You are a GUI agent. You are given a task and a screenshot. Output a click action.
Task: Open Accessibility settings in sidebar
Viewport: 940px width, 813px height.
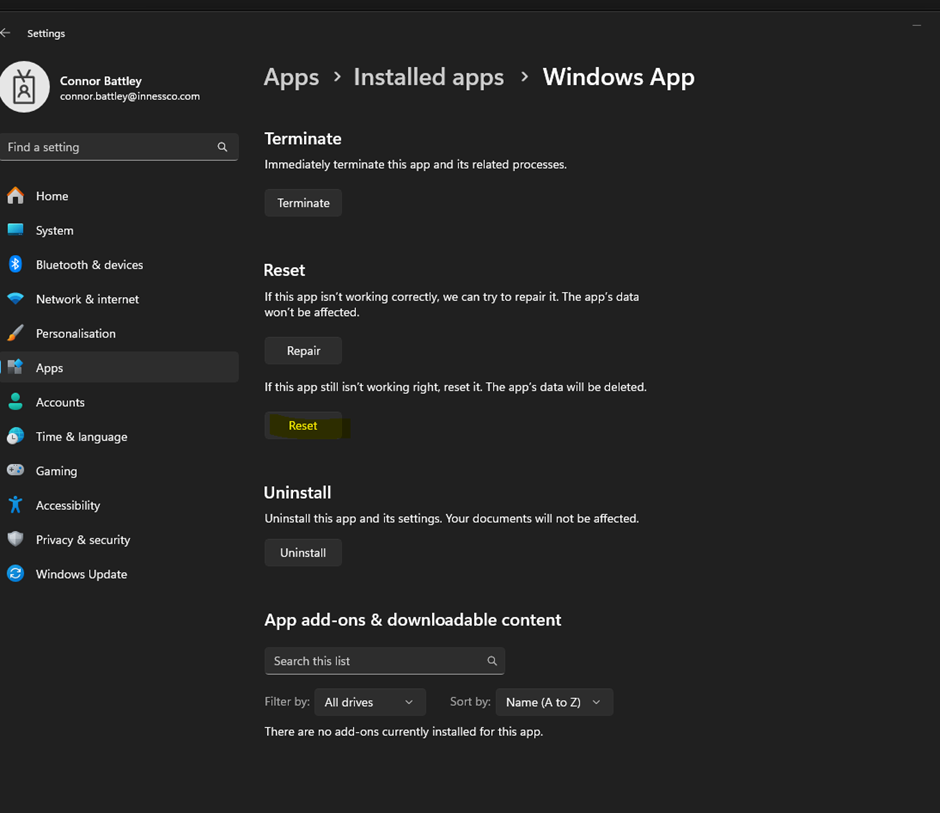(x=68, y=506)
